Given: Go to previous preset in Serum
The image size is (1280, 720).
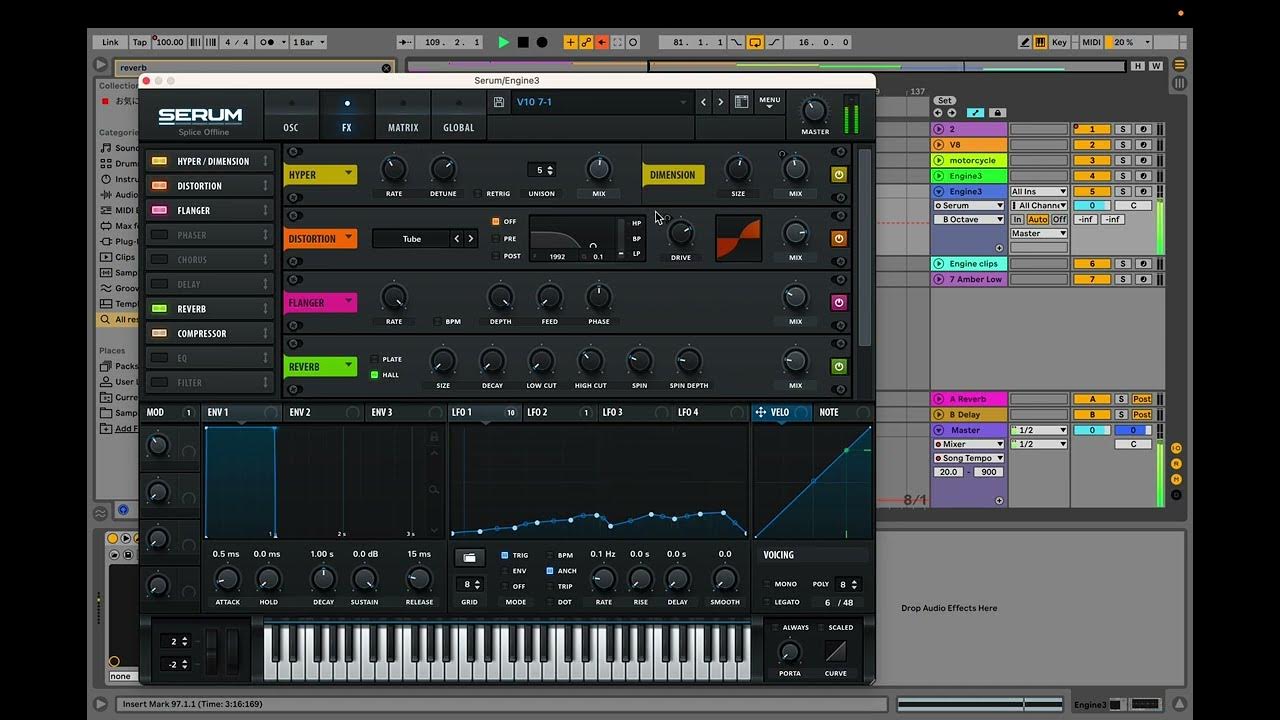Looking at the screenshot, I should [x=703, y=102].
